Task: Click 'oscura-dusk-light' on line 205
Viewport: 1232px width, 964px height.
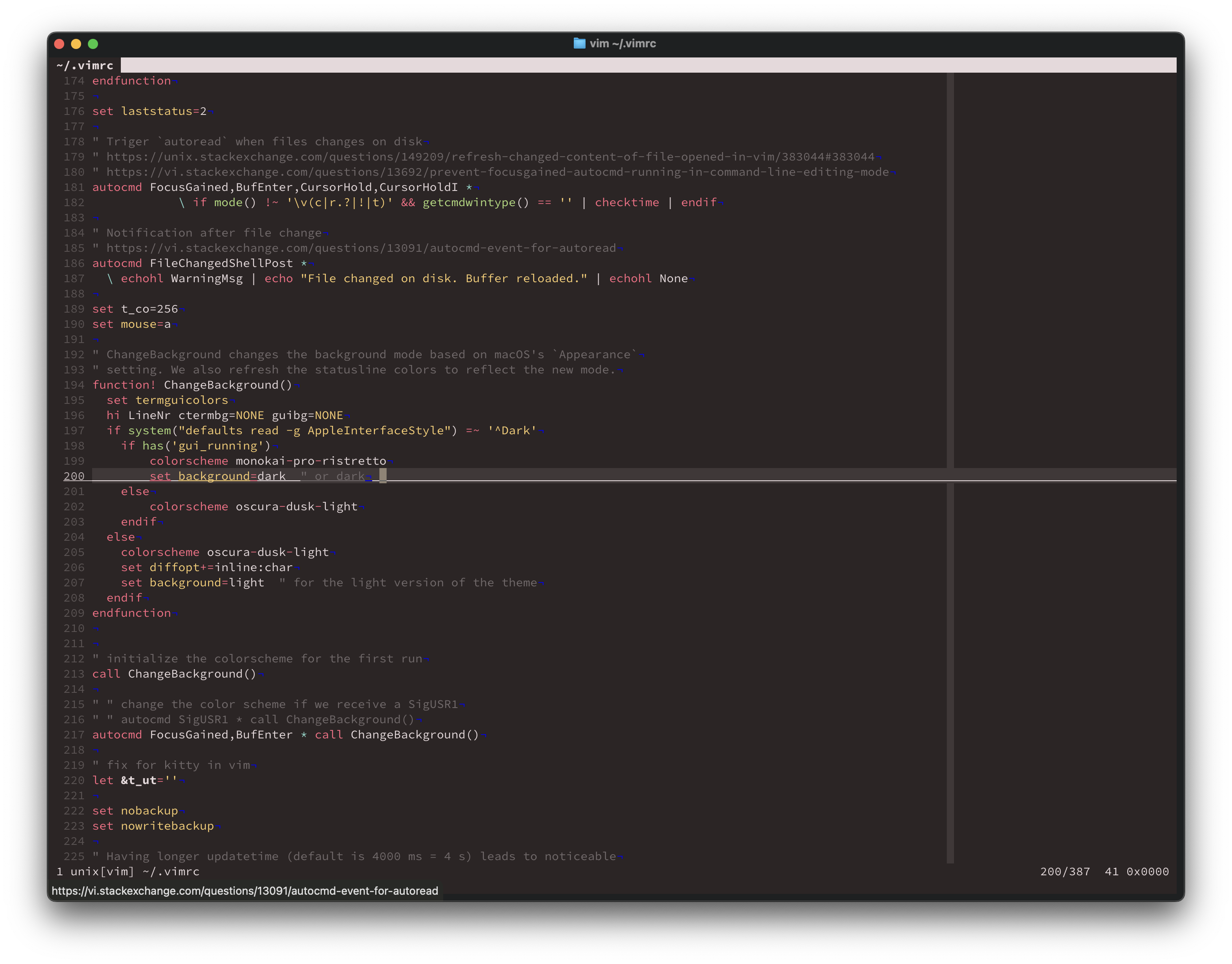Action: 267,553
